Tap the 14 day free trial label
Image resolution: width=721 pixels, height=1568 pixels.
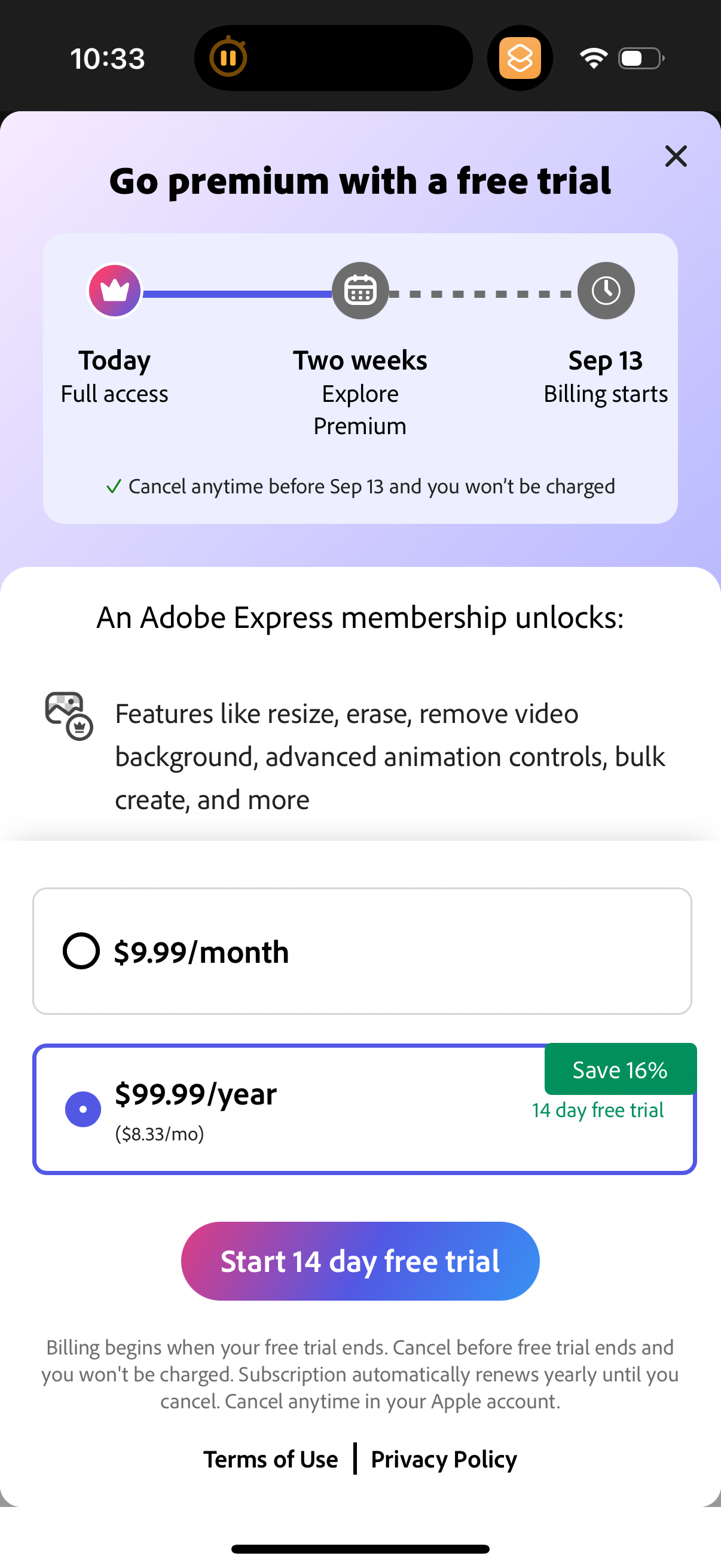[598, 1110]
